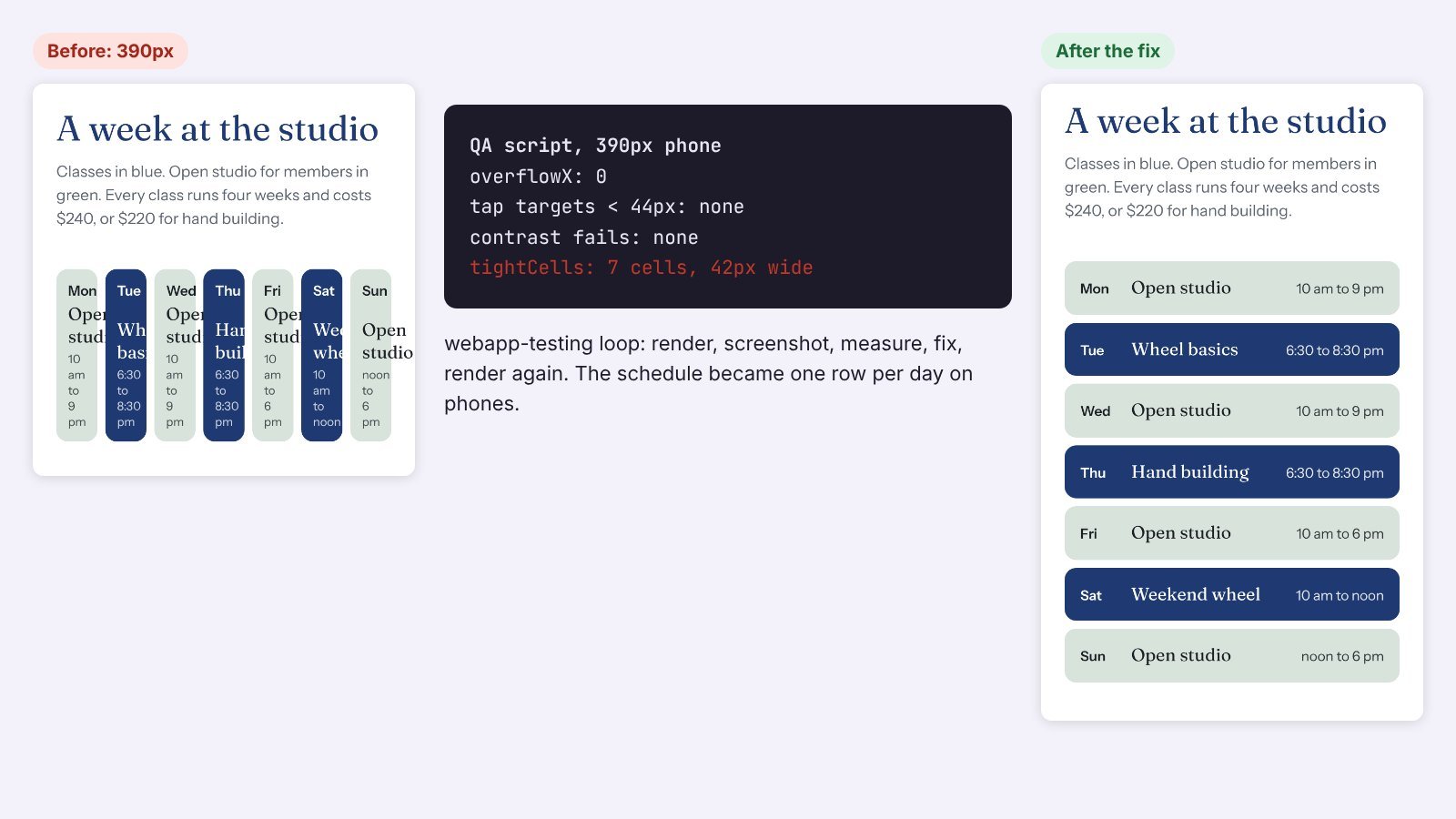Choose the Wed Open studio row in After card
The height and width of the screenshot is (819, 1456).
coord(1232,410)
